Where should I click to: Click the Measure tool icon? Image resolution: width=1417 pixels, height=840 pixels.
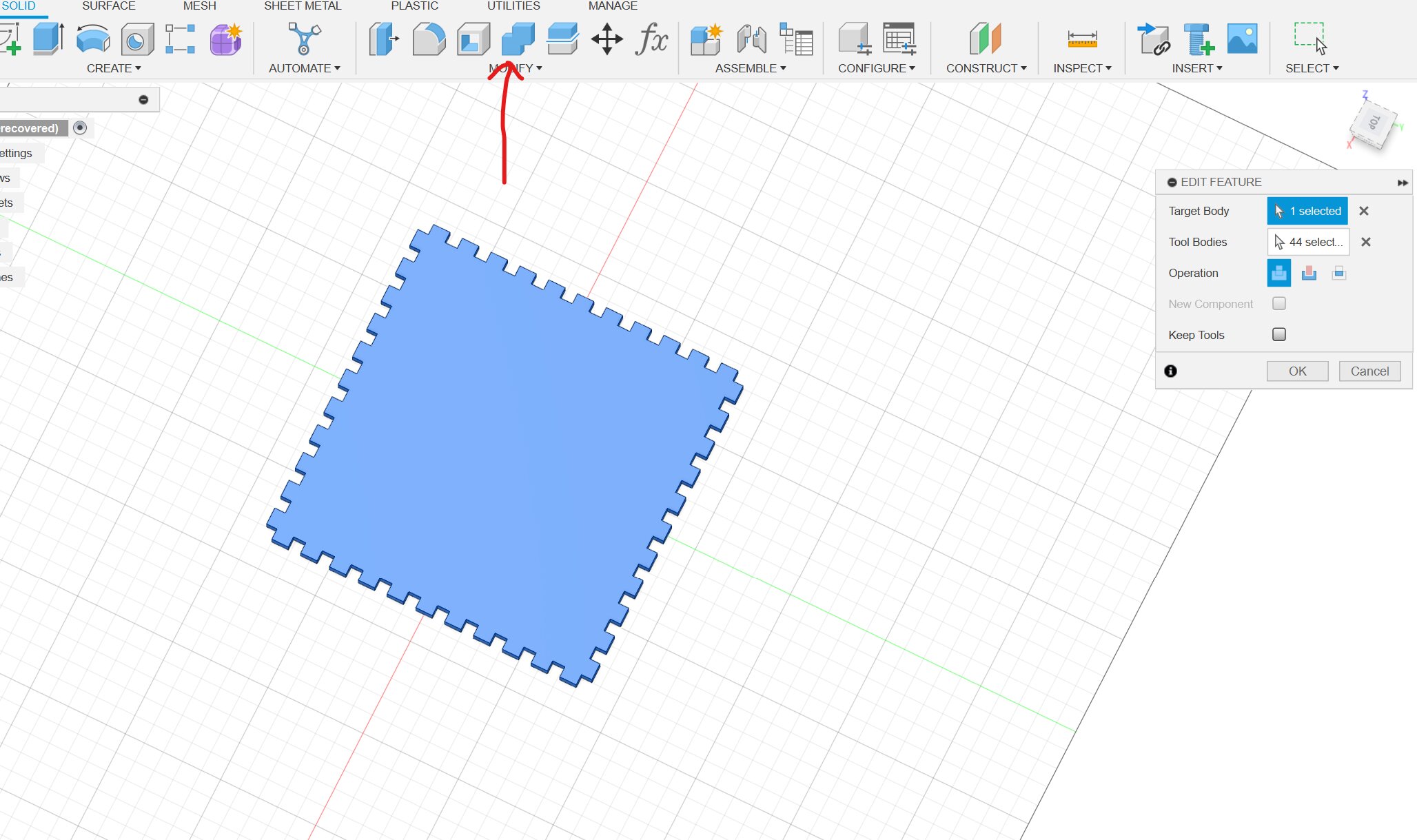[1082, 39]
